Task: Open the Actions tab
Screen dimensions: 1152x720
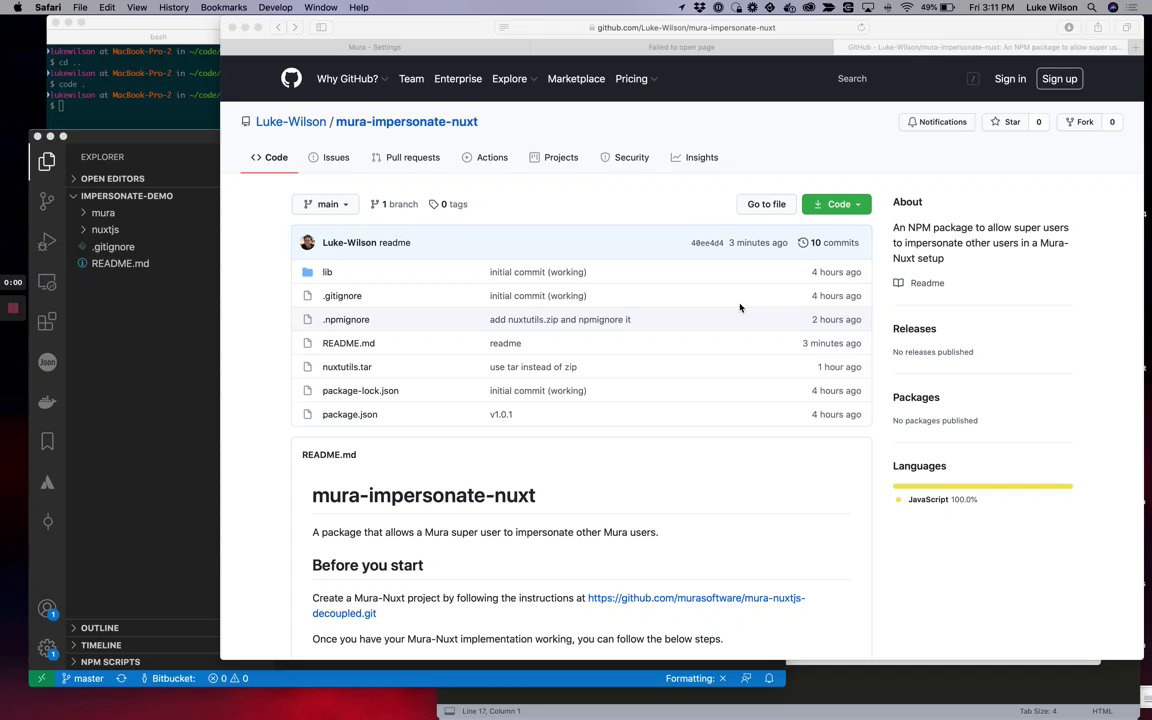Action: (x=485, y=157)
